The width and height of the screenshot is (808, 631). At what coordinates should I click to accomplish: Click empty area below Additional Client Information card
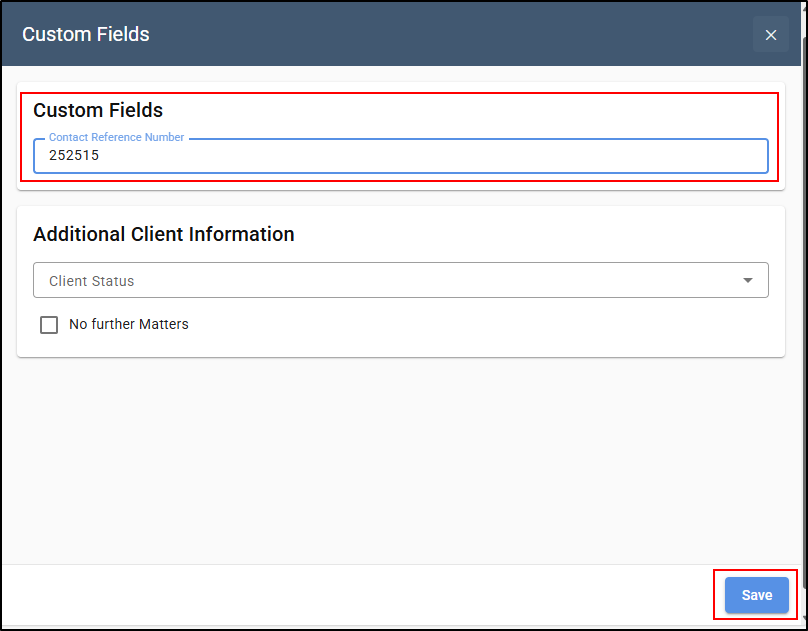click(x=400, y=458)
